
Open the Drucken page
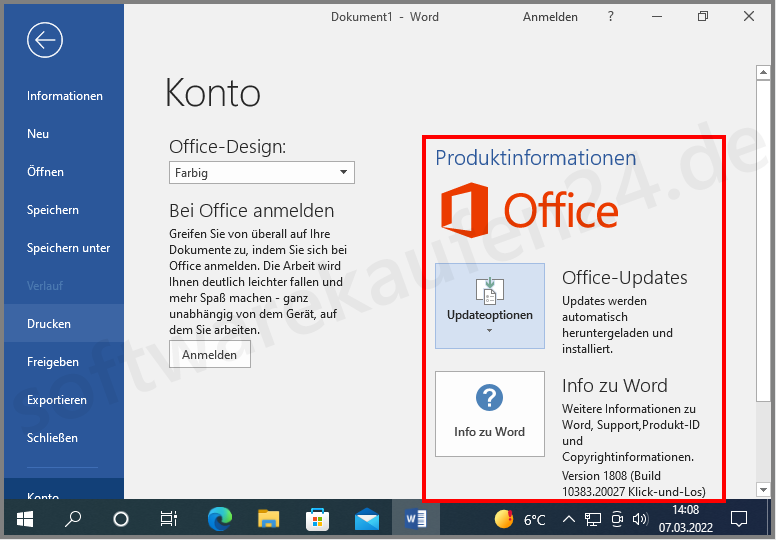64,324
